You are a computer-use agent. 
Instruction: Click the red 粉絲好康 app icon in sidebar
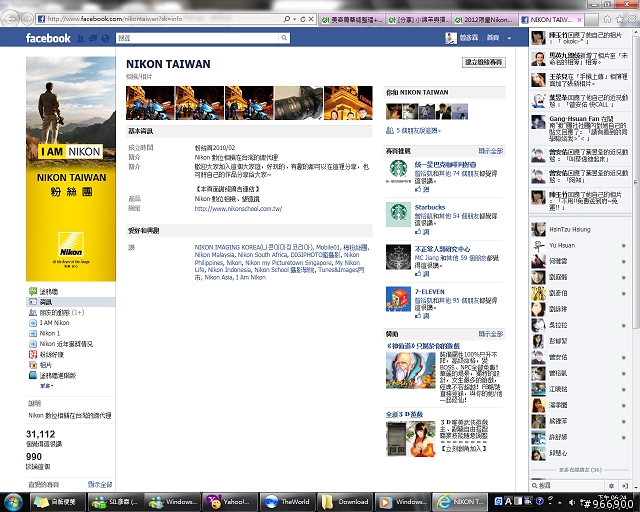pyautogui.click(x=33, y=354)
